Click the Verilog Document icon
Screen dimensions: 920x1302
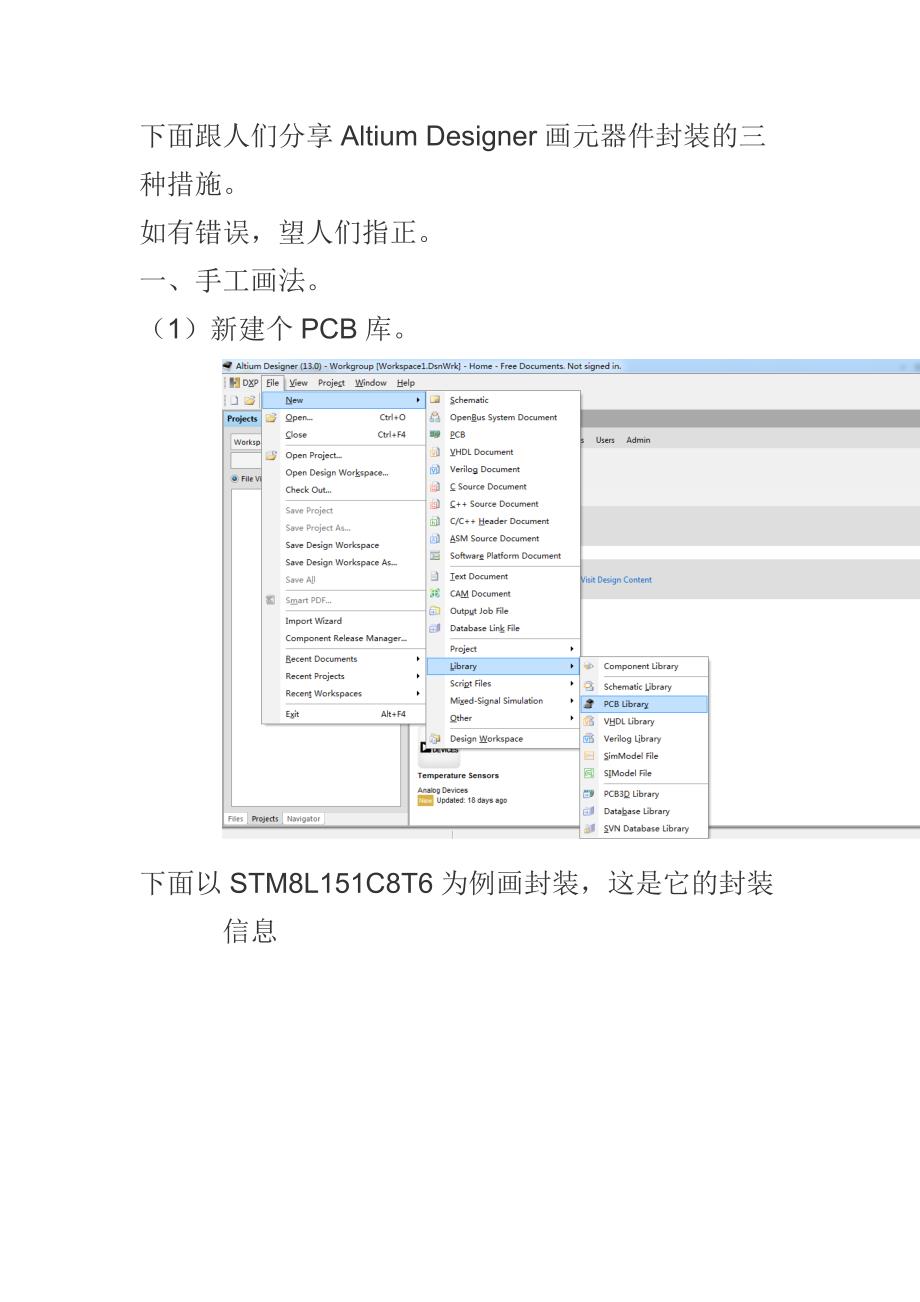[435, 469]
